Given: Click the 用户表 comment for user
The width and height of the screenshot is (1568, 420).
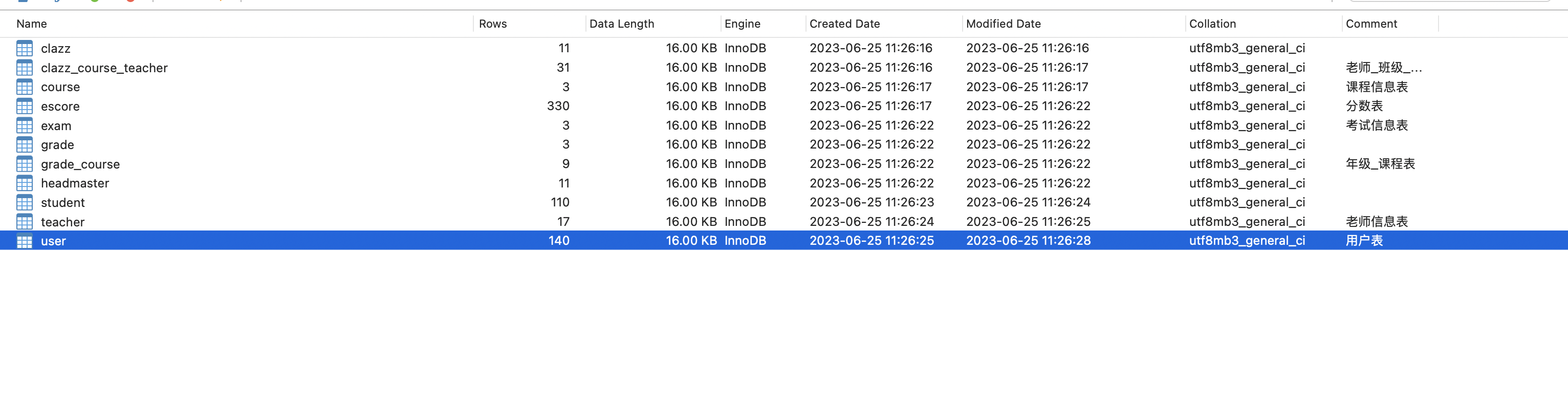Looking at the screenshot, I should click(1364, 241).
